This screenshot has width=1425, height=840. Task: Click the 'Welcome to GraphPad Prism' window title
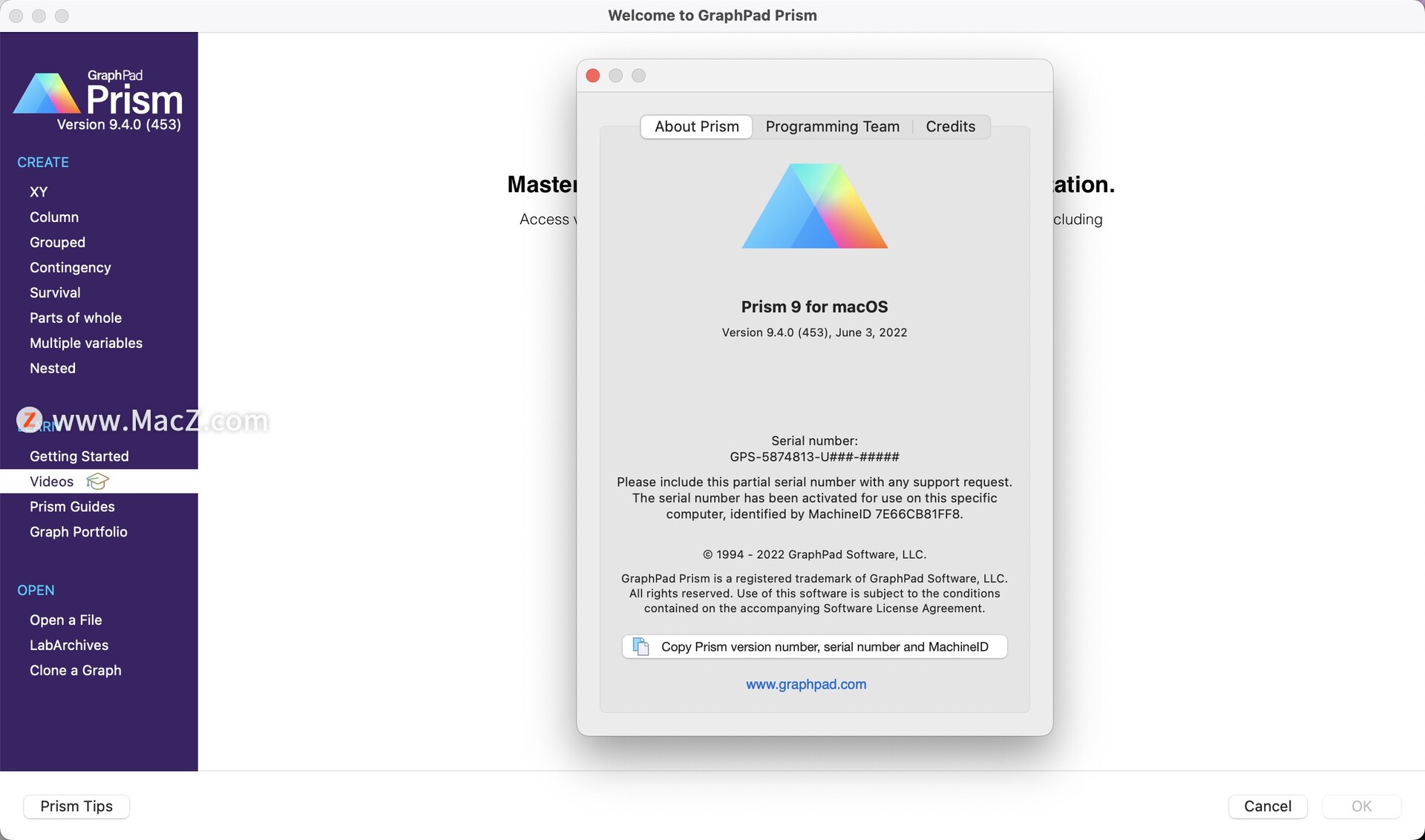click(712, 16)
